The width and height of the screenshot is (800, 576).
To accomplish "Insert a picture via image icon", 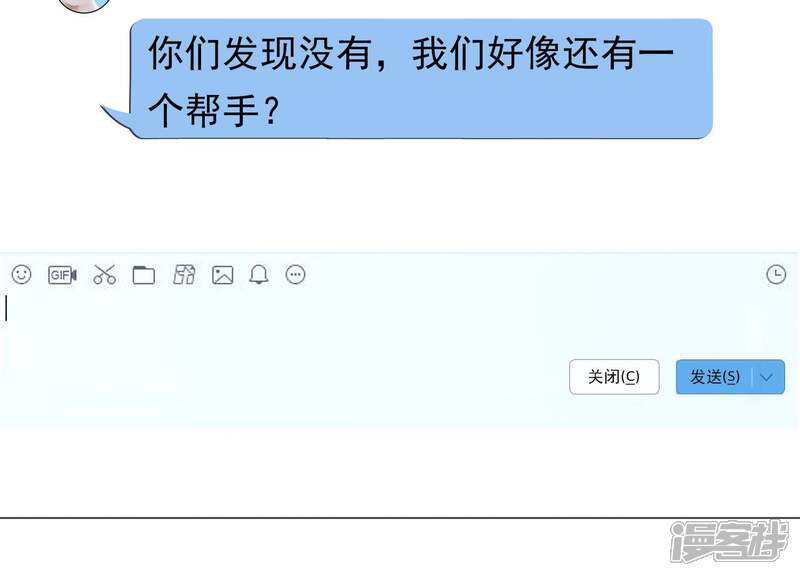I will pos(222,275).
